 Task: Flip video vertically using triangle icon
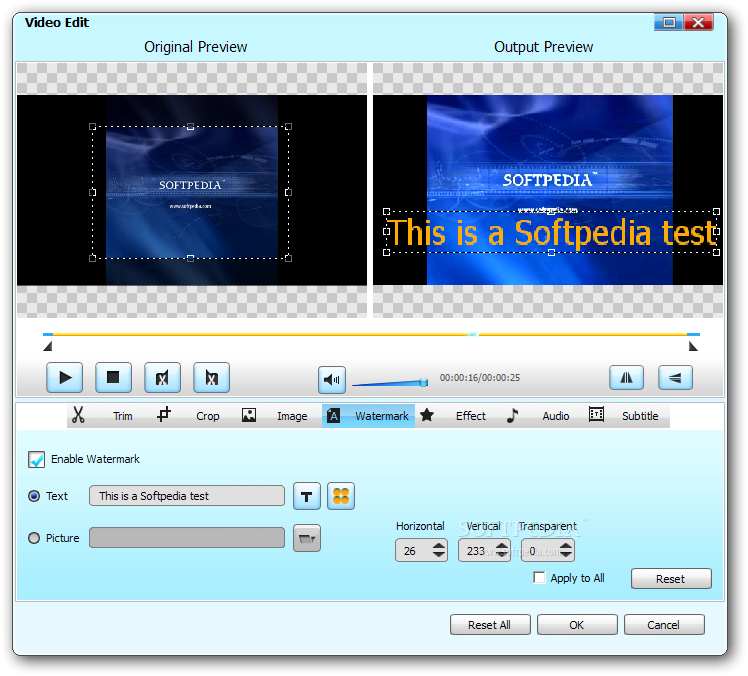pyautogui.click(x=675, y=378)
